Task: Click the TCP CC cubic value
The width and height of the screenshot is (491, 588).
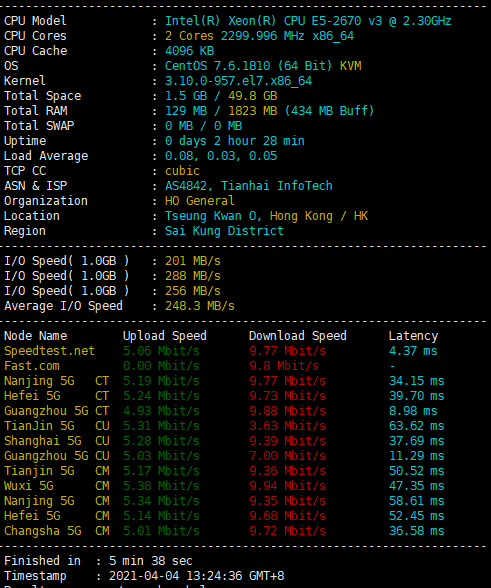Action: pos(182,171)
